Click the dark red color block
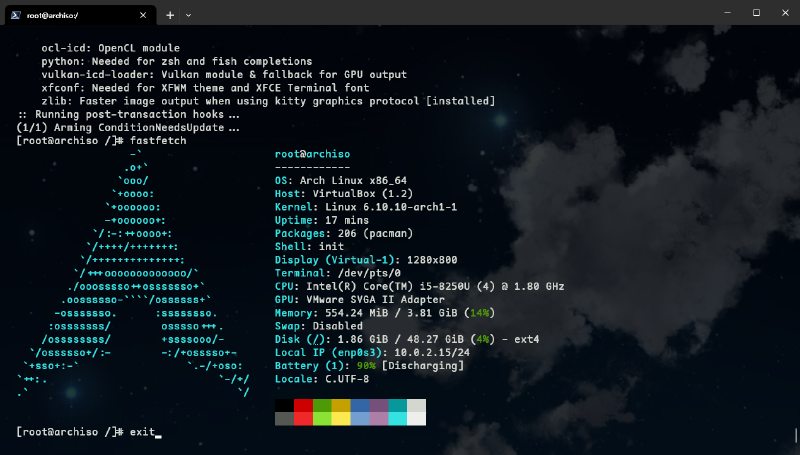This screenshot has width=800, height=455. coord(303,406)
